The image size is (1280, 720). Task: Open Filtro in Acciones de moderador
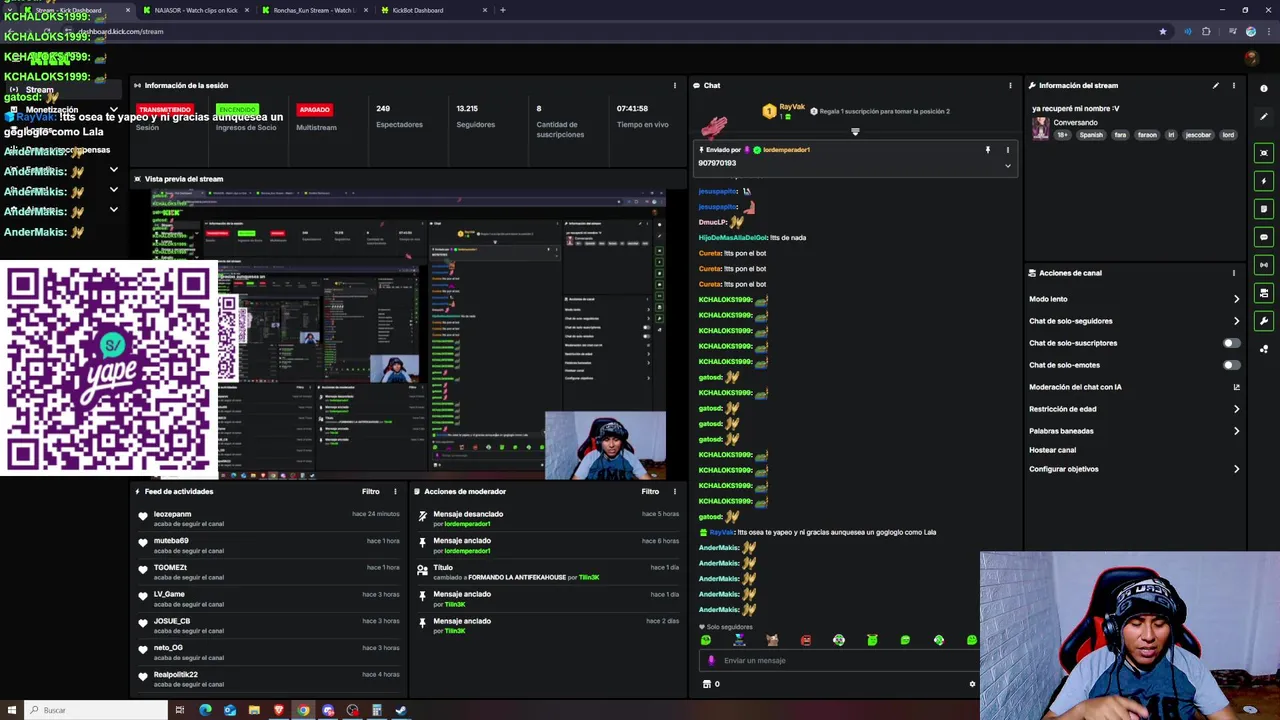pos(650,491)
